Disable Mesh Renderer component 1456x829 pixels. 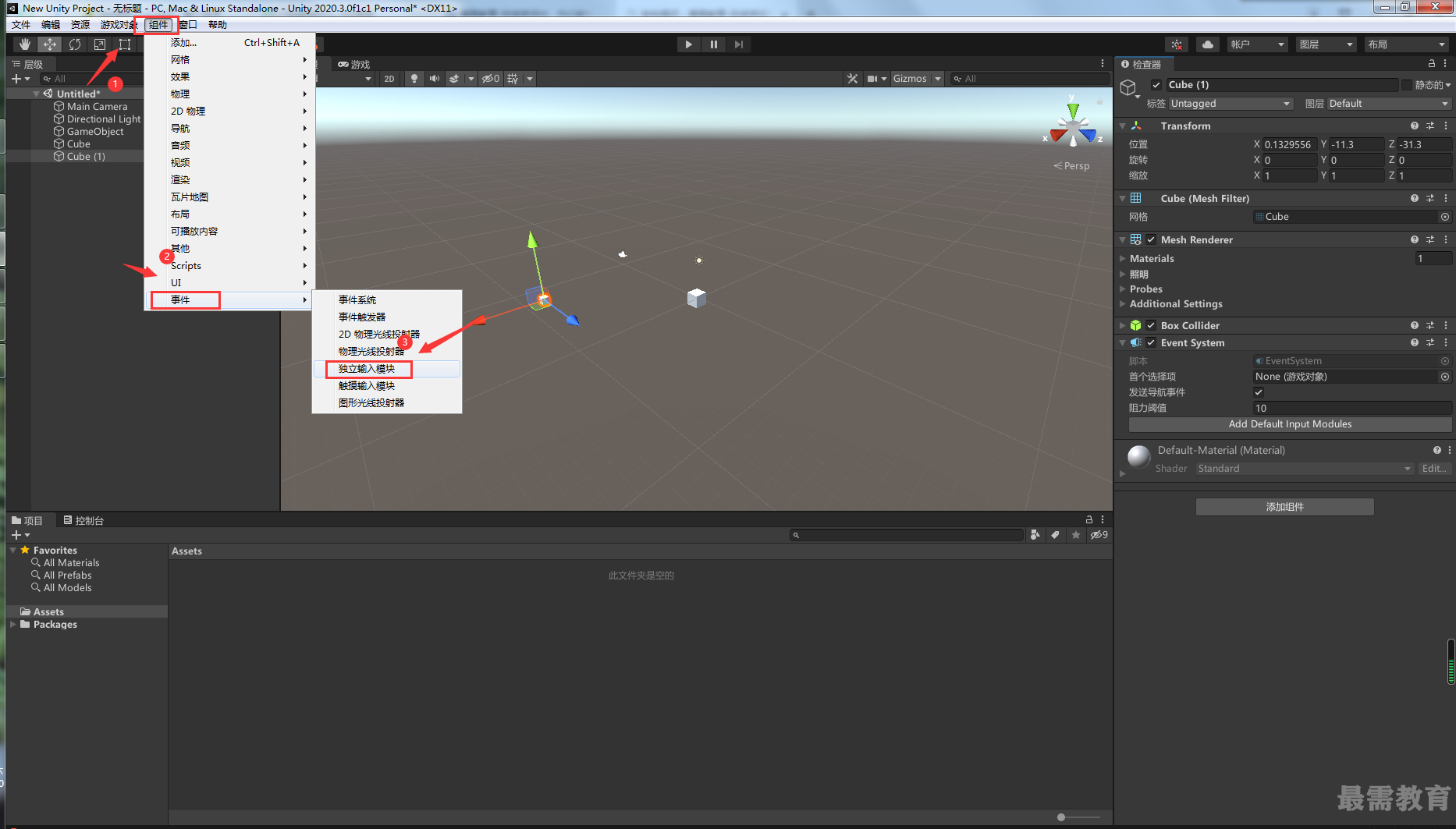[1151, 239]
